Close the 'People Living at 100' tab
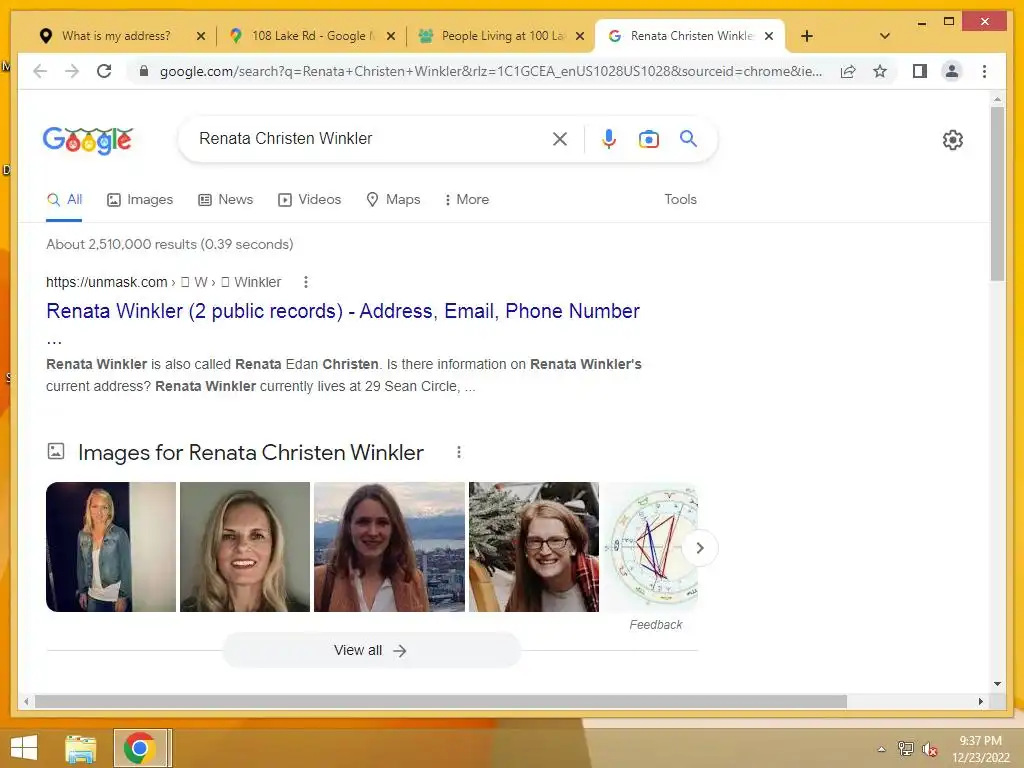 [579, 36]
